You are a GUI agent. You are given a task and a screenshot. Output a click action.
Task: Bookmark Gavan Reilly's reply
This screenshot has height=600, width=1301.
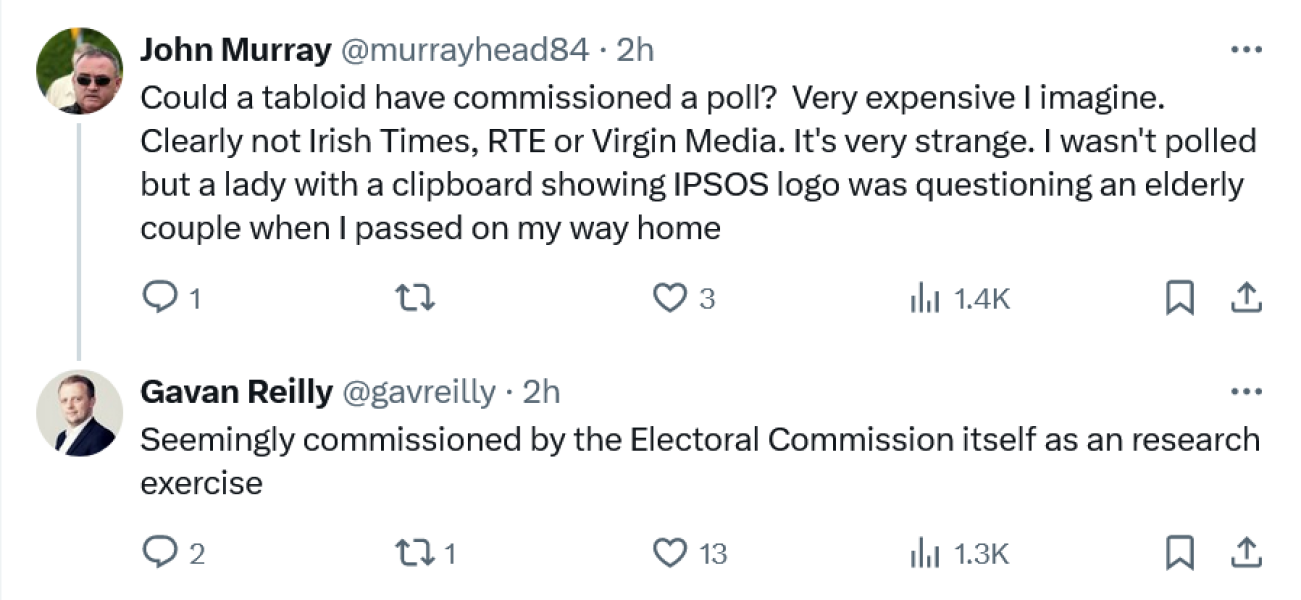(1180, 552)
